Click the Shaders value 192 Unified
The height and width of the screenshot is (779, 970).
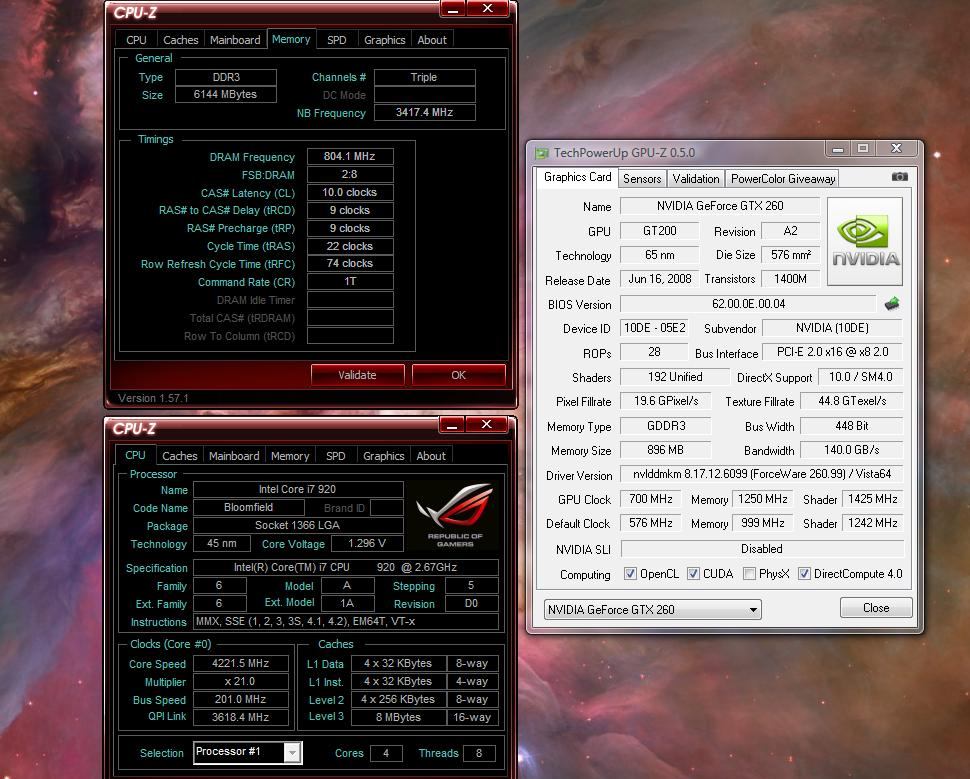675,377
